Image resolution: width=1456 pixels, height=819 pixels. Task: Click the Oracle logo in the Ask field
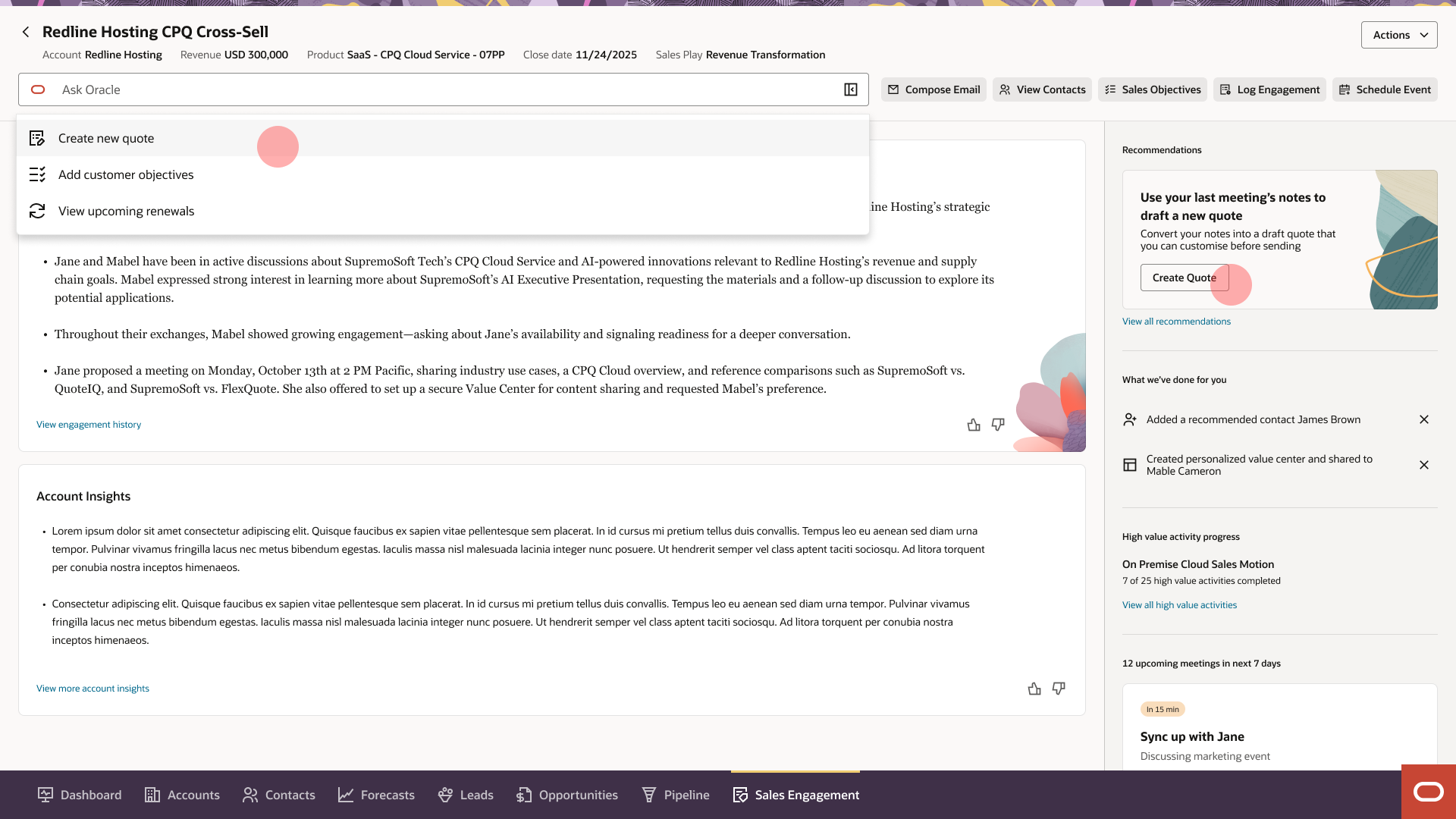coord(38,89)
